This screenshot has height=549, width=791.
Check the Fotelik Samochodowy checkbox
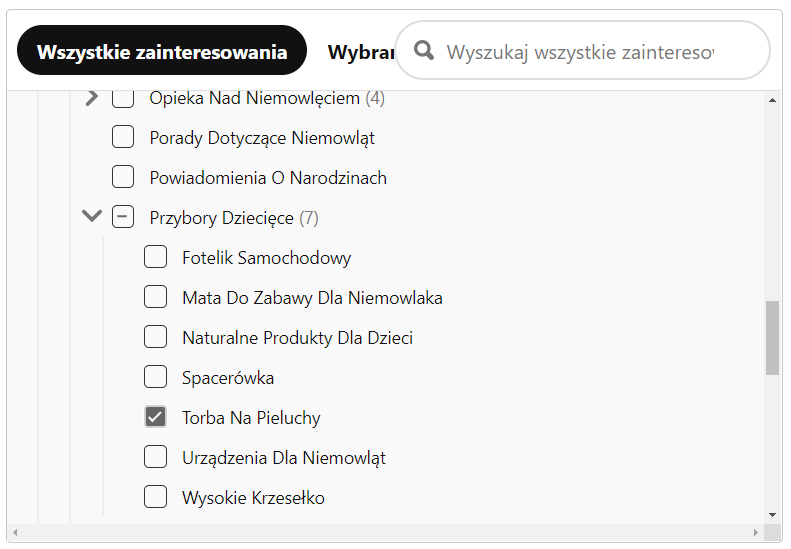point(155,257)
